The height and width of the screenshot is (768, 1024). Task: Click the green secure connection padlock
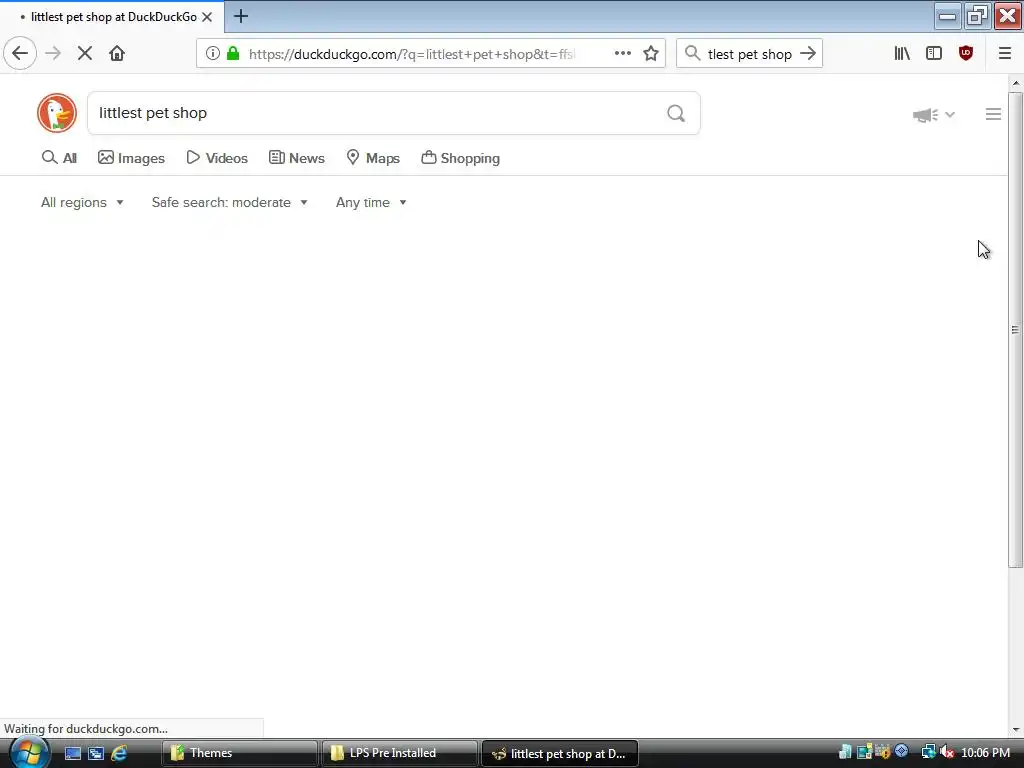[x=233, y=54]
